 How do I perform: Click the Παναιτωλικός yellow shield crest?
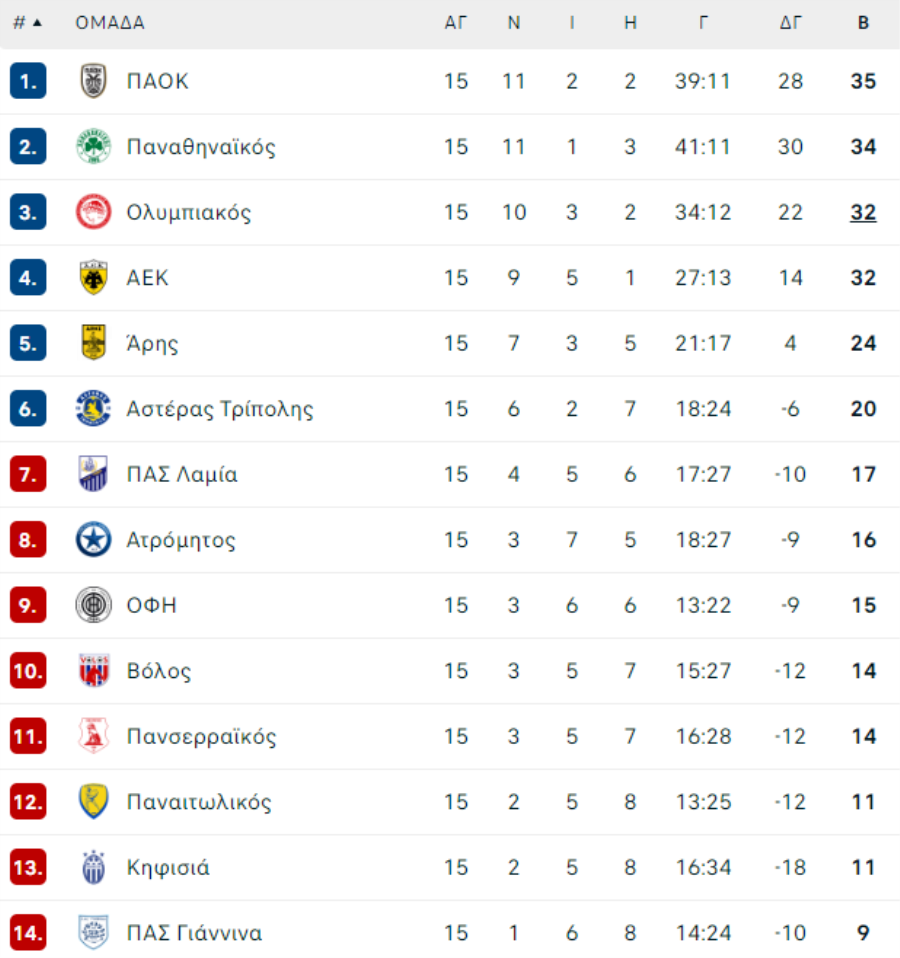point(93,801)
